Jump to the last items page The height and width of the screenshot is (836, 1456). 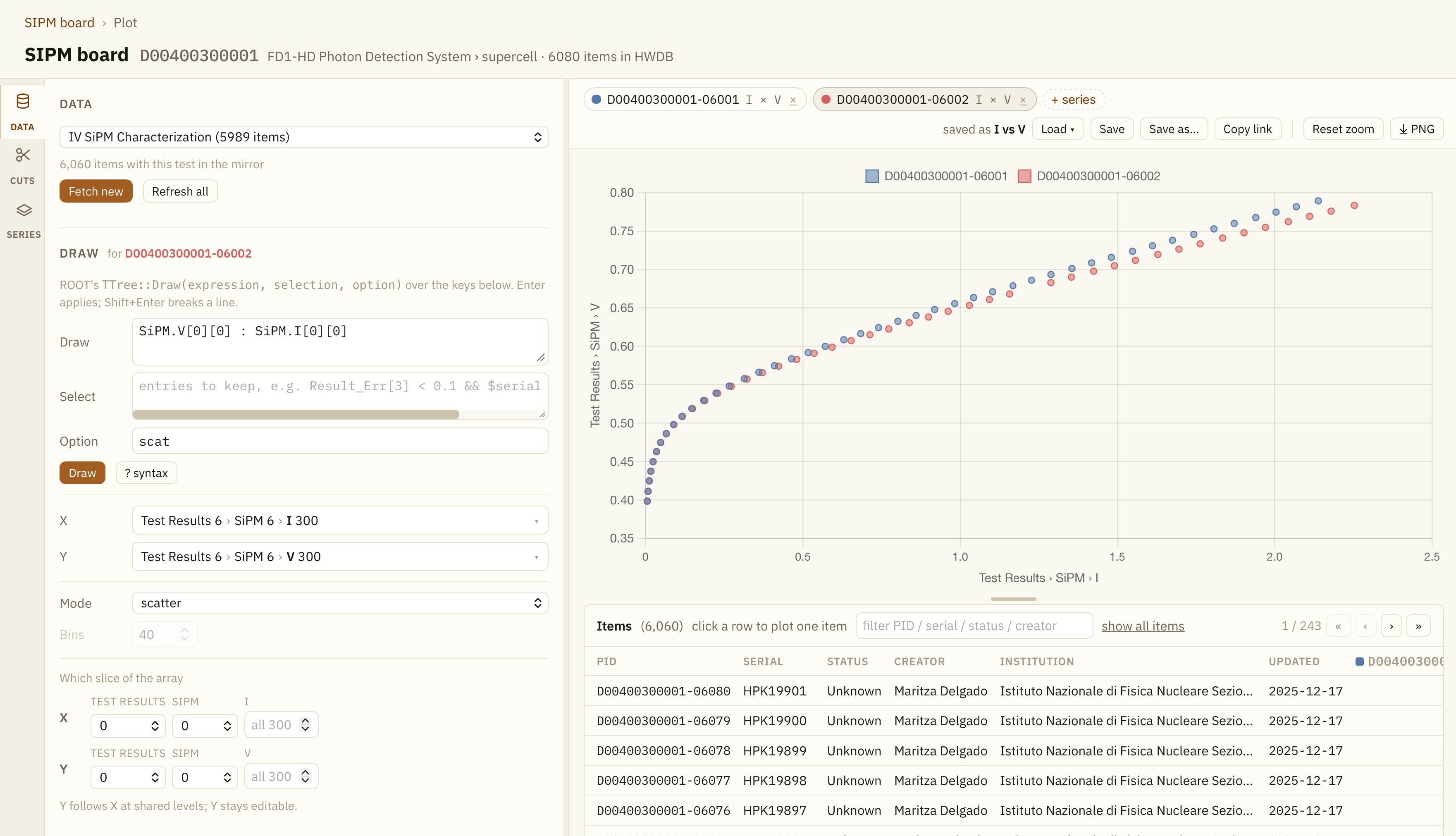[x=1418, y=626]
